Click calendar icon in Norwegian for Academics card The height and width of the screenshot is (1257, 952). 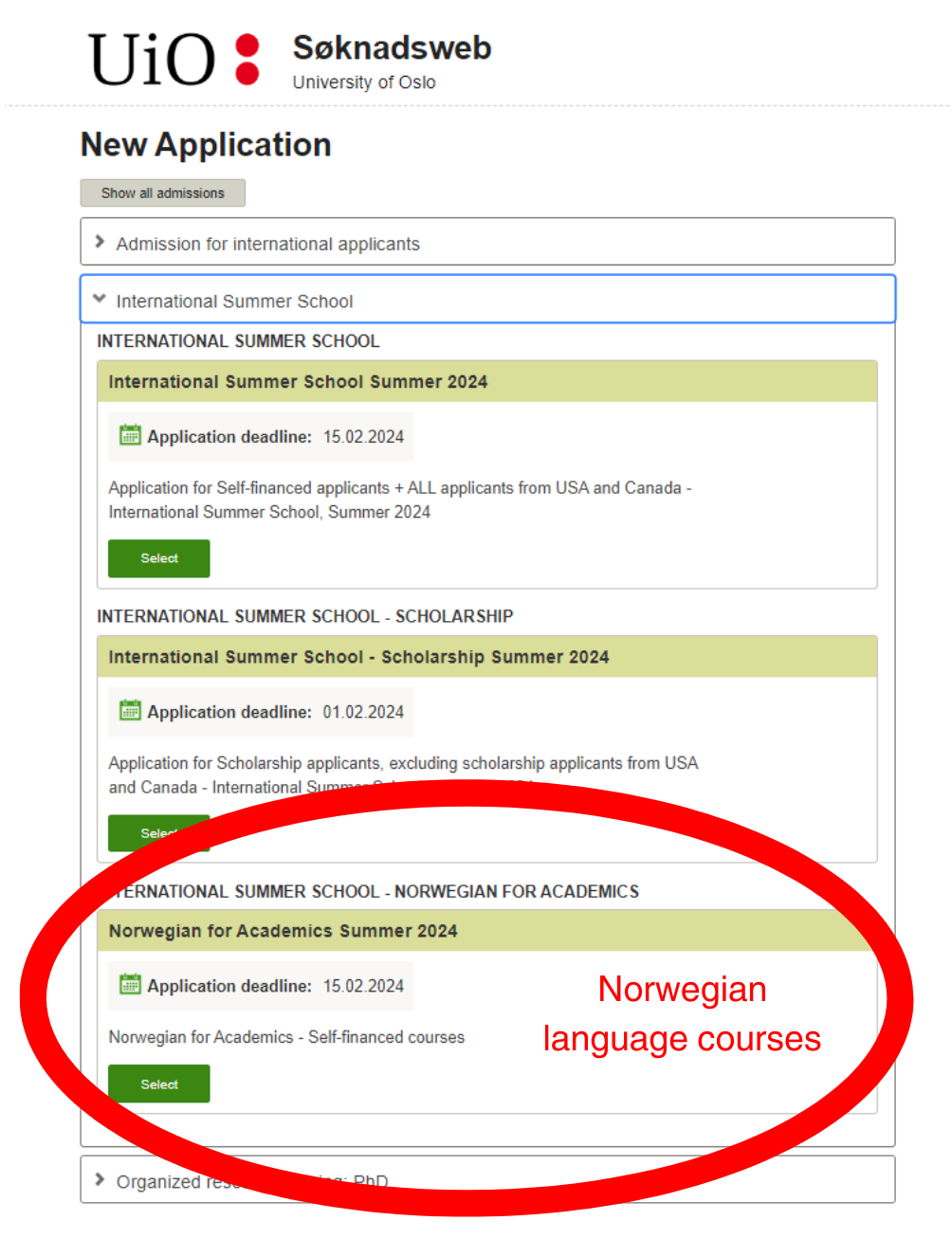pos(130,984)
